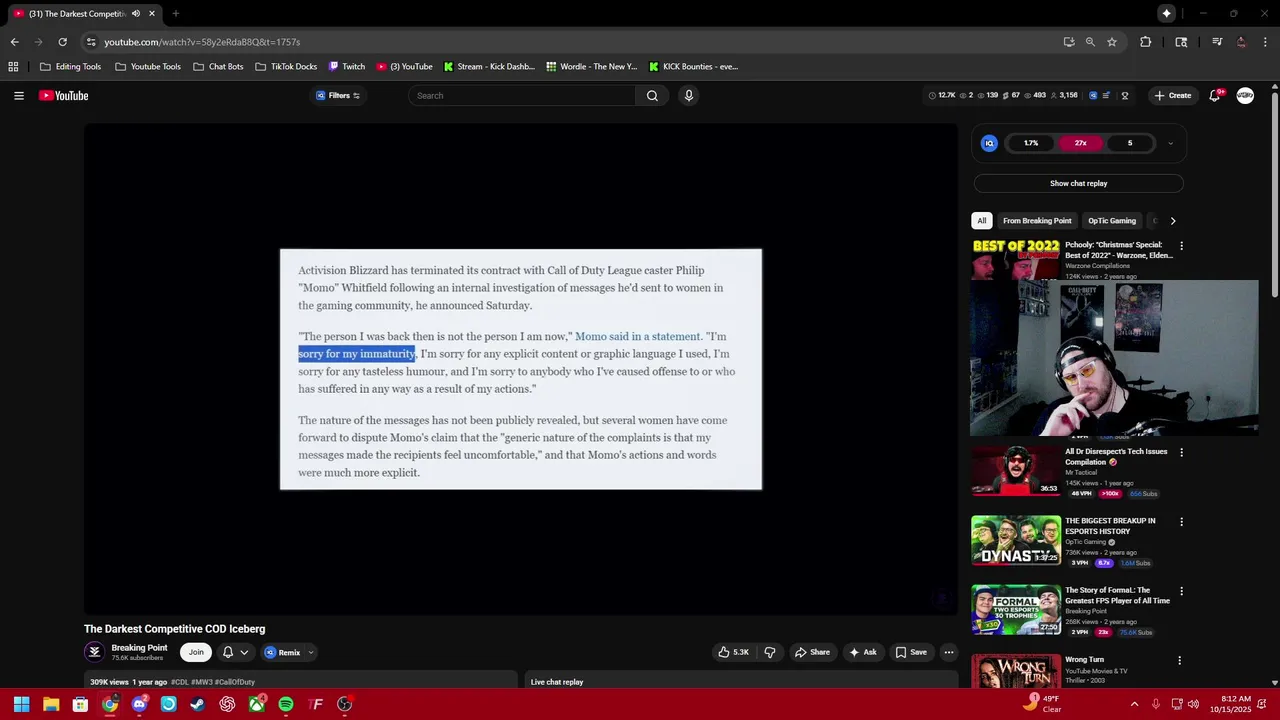1280x720 pixels.
Task: Open options for Dr Disrespect Tech Issues video
Action: [x=1181, y=452]
